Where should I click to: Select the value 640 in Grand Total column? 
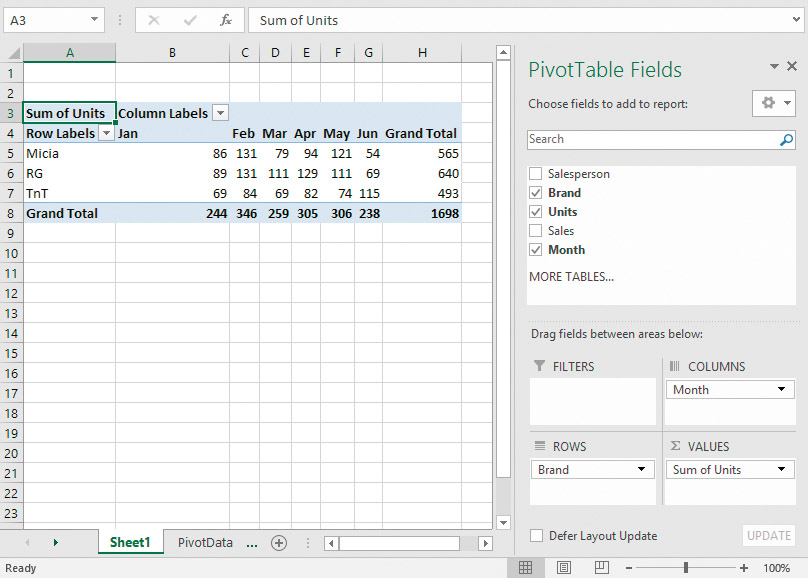point(422,174)
